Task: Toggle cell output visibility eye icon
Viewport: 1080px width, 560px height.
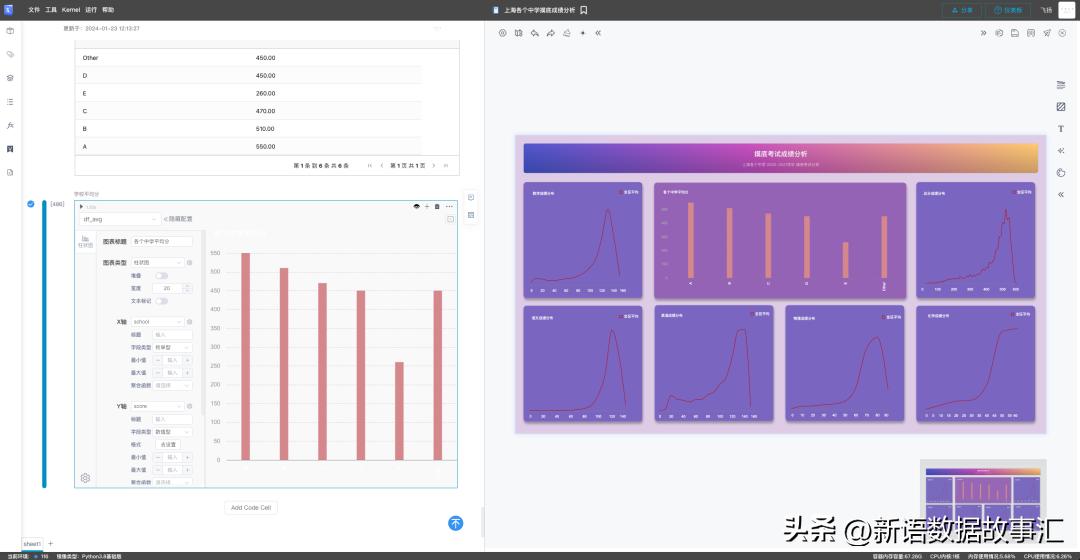Action: click(416, 206)
